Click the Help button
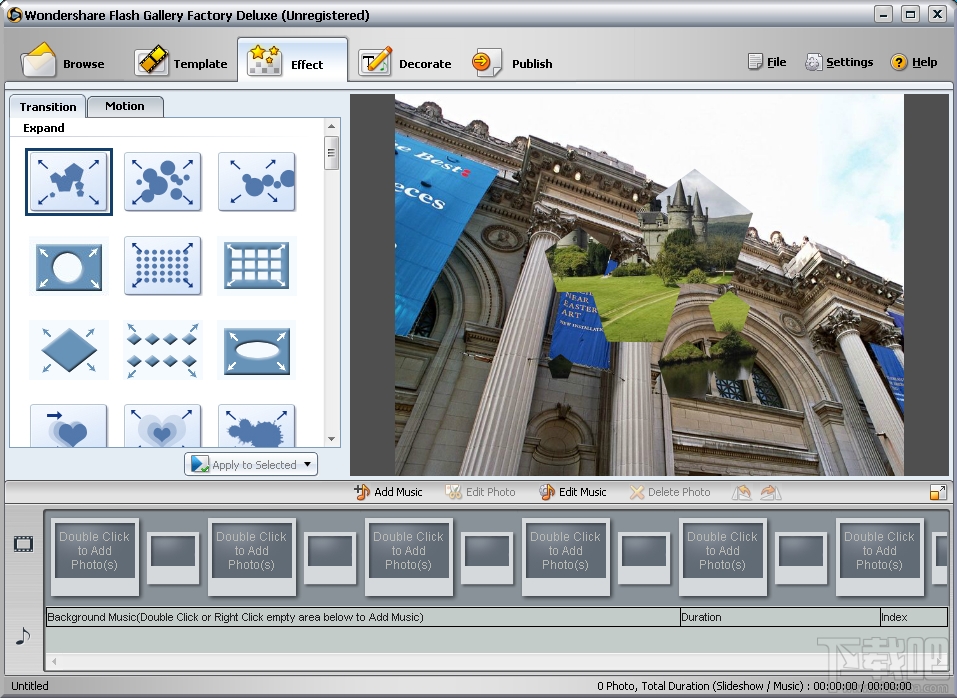The image size is (957, 698). point(914,62)
